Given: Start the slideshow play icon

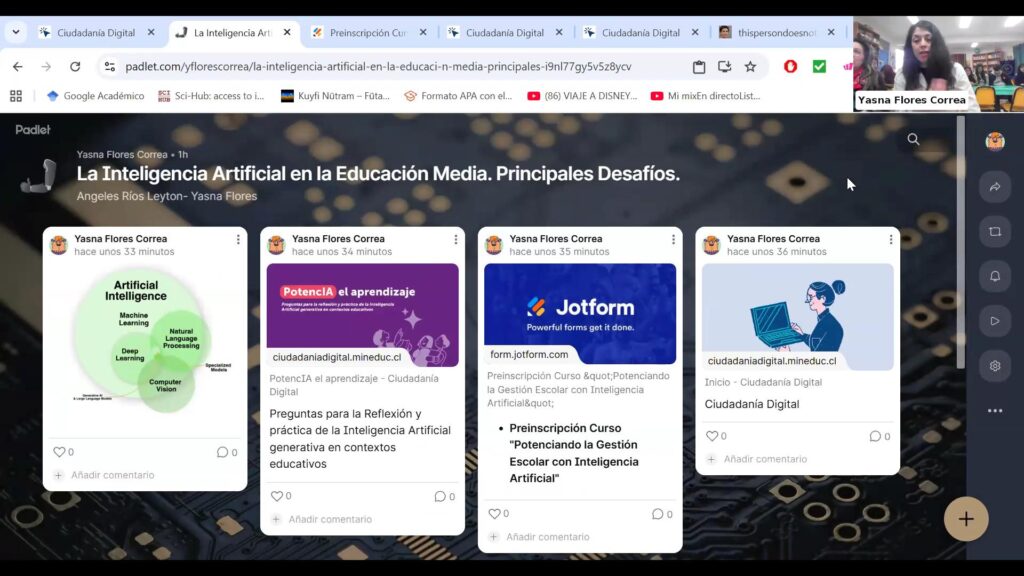Looking at the screenshot, I should 995,321.
